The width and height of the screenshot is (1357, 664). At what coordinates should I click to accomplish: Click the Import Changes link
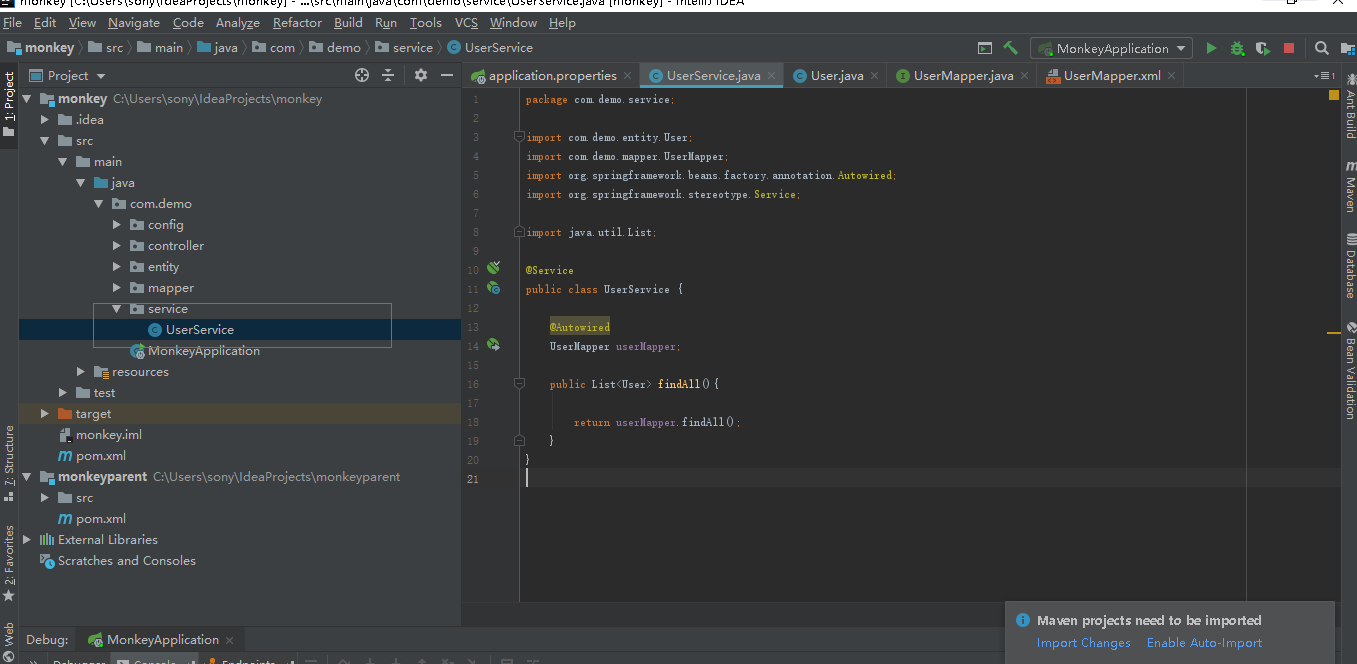pos(1083,643)
